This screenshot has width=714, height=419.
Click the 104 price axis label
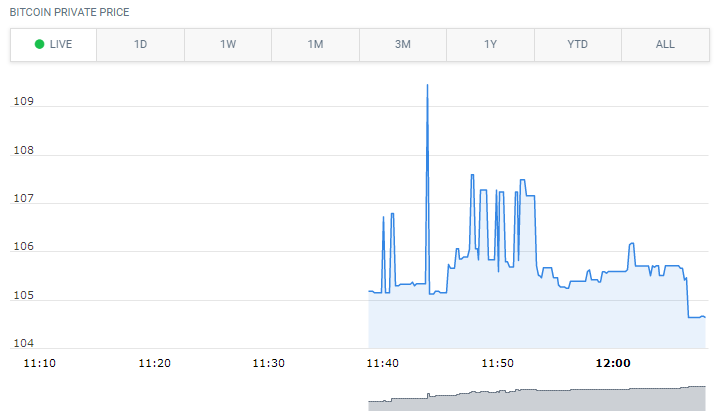pyautogui.click(x=24, y=343)
